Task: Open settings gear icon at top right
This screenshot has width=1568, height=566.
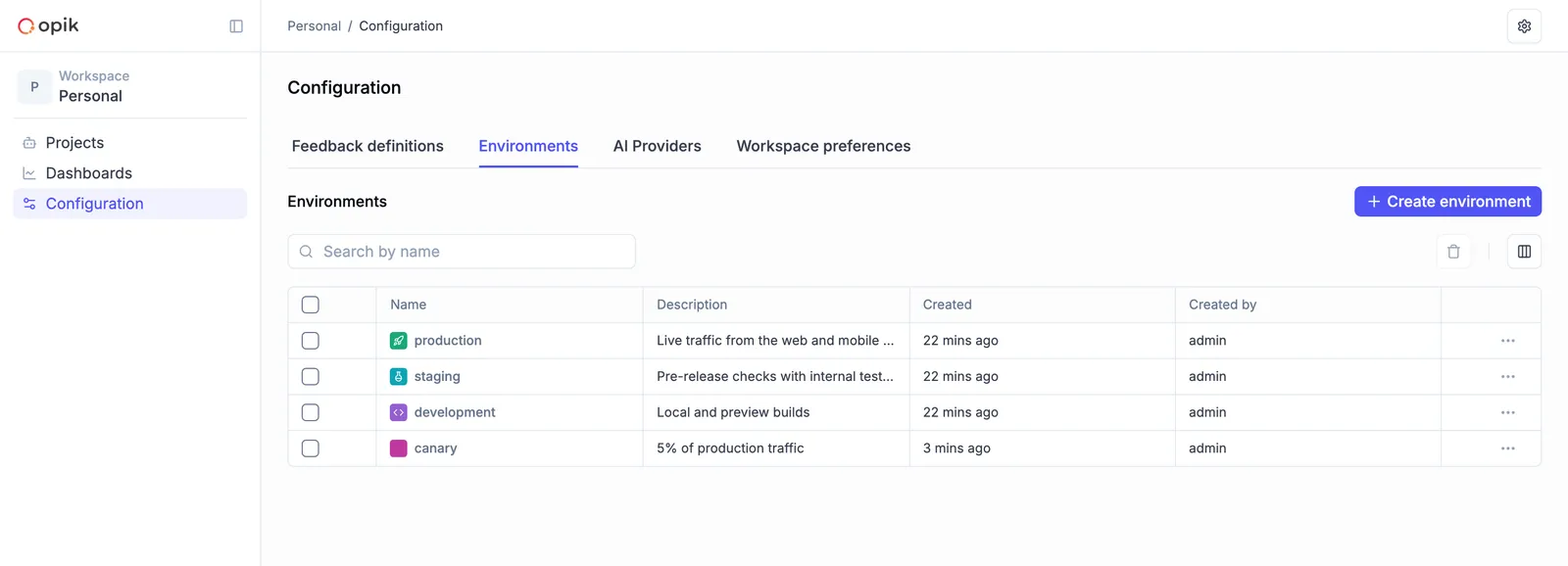Action: pos(1524,26)
